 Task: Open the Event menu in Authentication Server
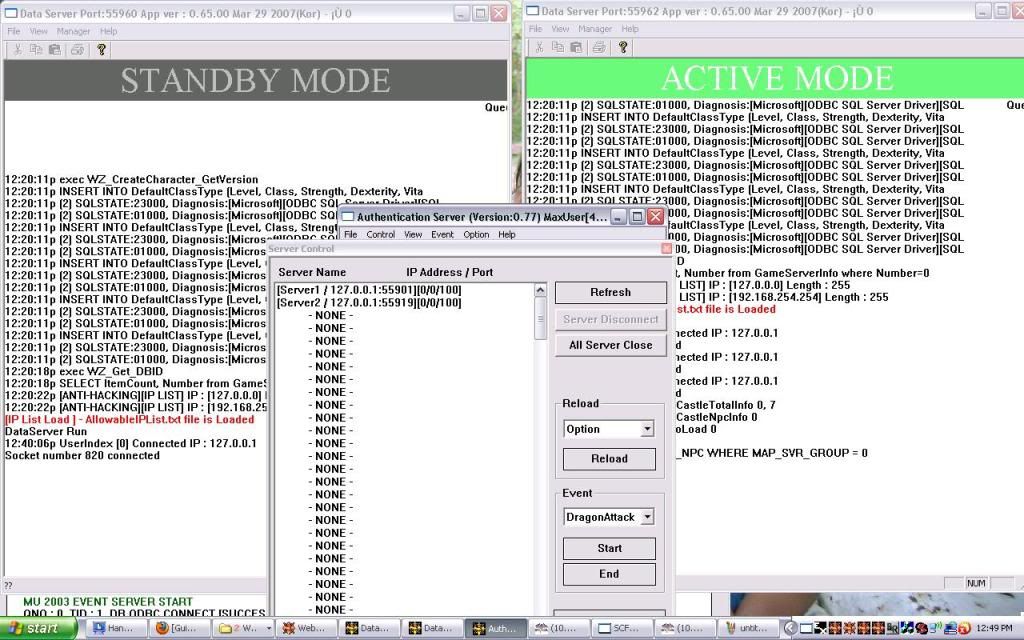click(x=442, y=234)
